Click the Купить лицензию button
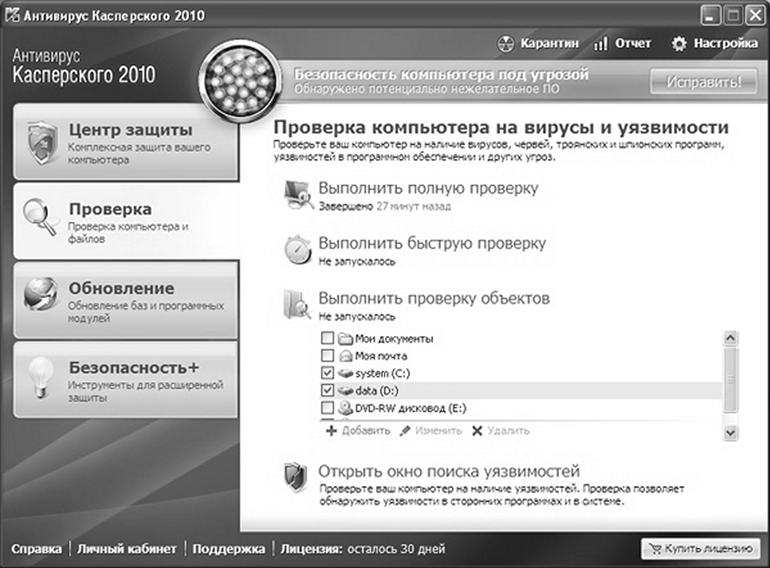The width and height of the screenshot is (770, 568). (x=701, y=548)
